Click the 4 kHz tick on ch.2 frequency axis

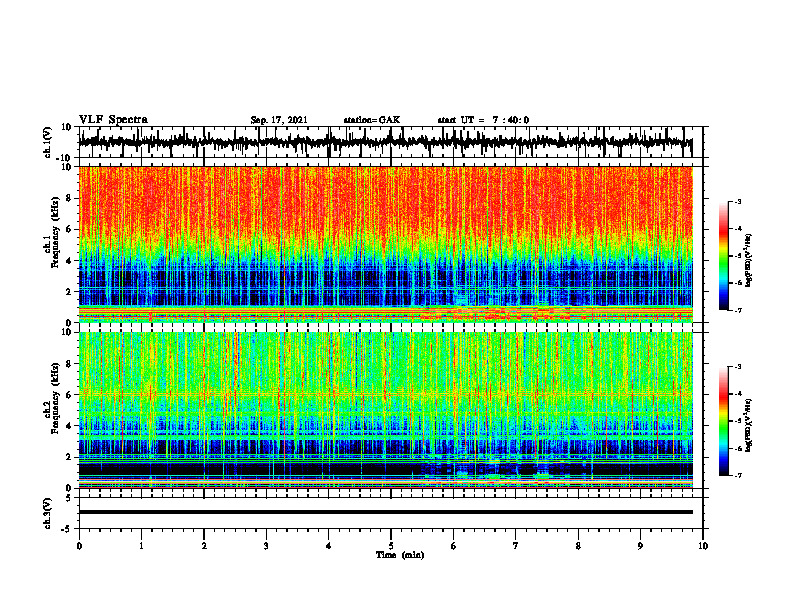69,426
